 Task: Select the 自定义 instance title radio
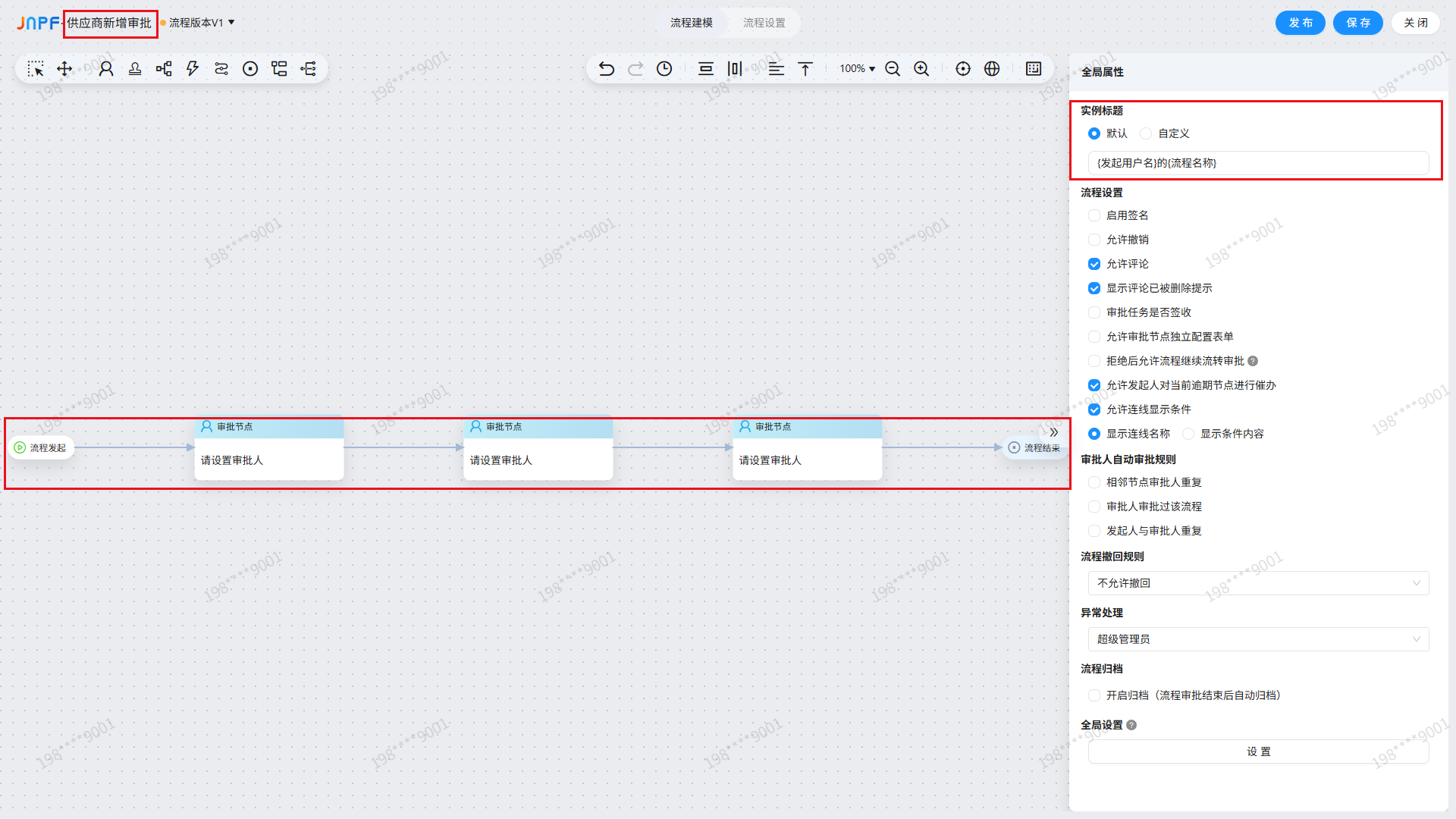[1146, 133]
